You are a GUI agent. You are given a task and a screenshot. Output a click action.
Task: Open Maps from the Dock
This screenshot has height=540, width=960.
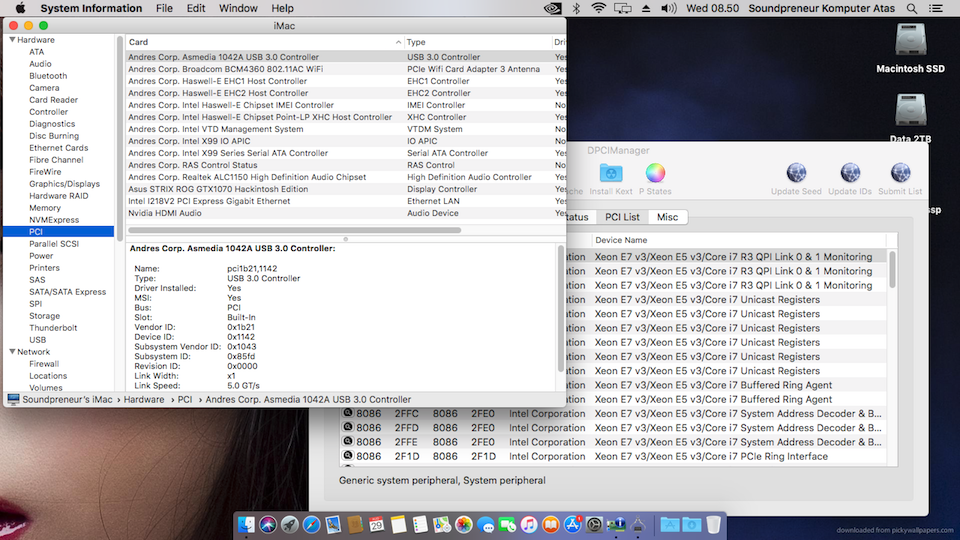pyautogui.click(x=442, y=525)
